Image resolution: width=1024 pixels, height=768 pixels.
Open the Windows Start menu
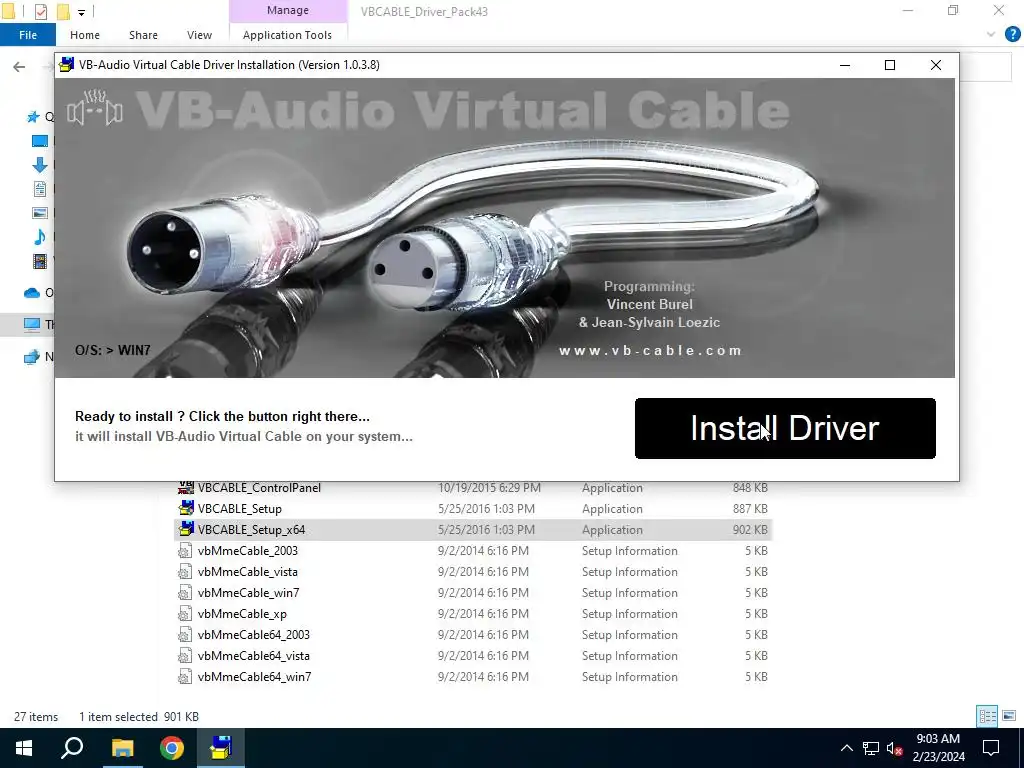pos(24,748)
